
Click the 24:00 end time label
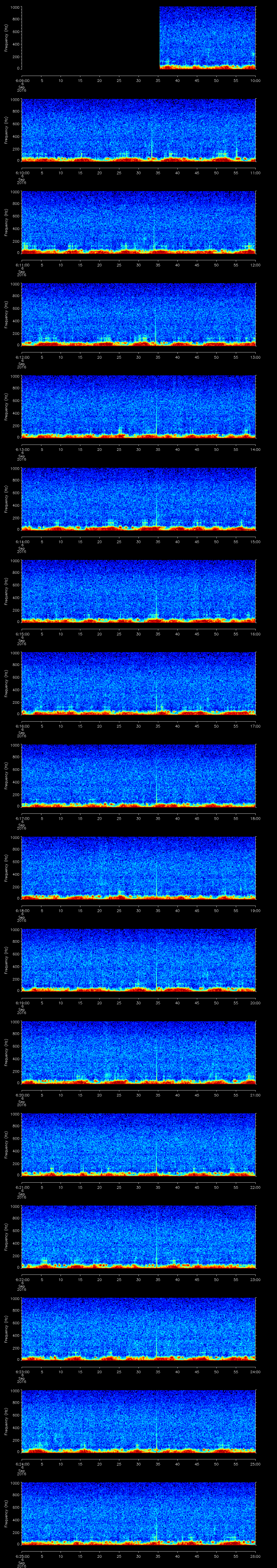click(x=255, y=1371)
